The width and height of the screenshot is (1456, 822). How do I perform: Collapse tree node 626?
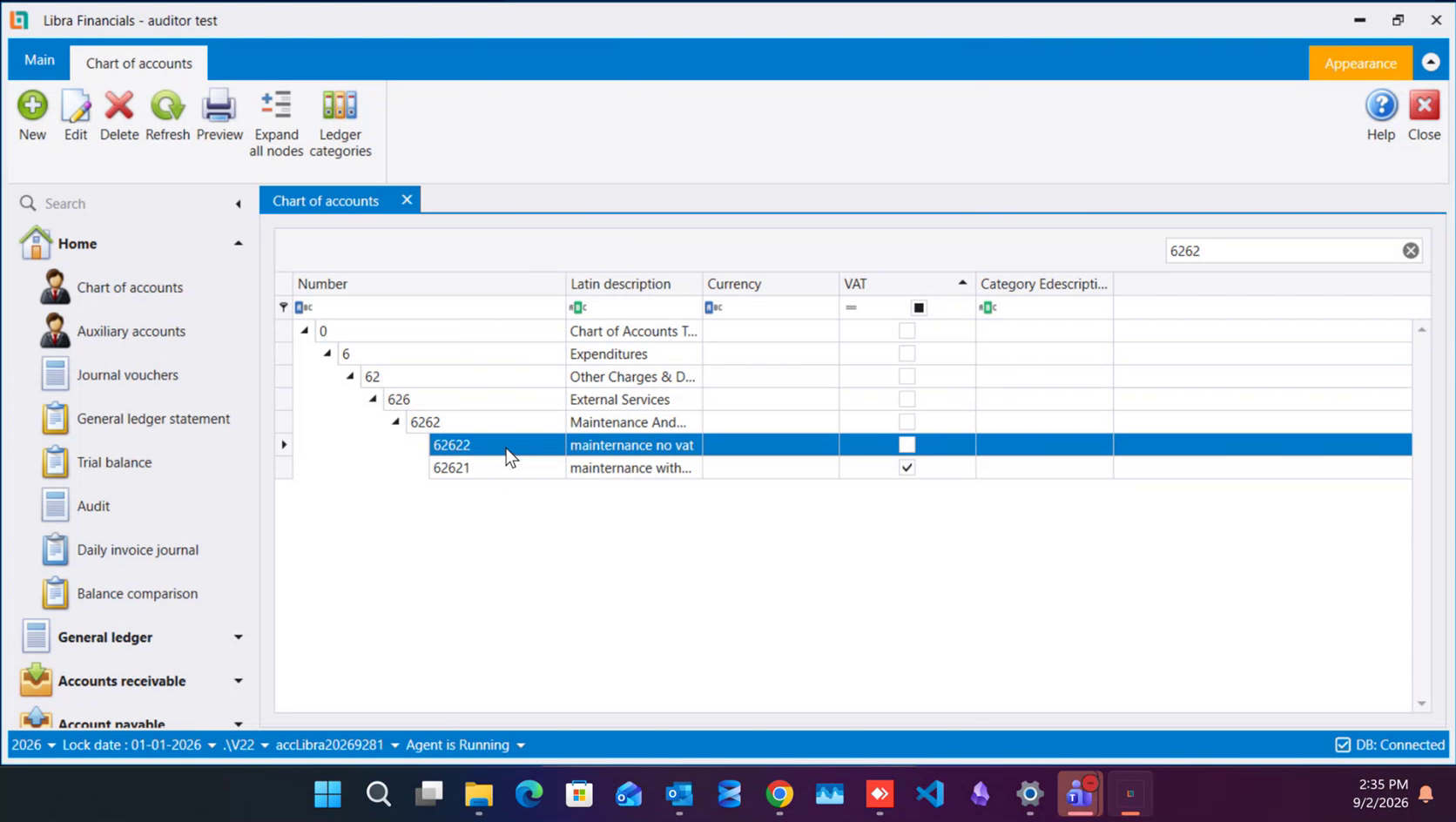(x=373, y=399)
